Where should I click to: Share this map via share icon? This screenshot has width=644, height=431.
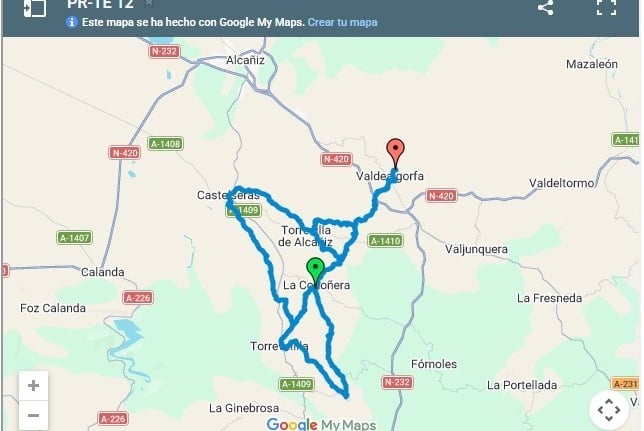pos(545,7)
